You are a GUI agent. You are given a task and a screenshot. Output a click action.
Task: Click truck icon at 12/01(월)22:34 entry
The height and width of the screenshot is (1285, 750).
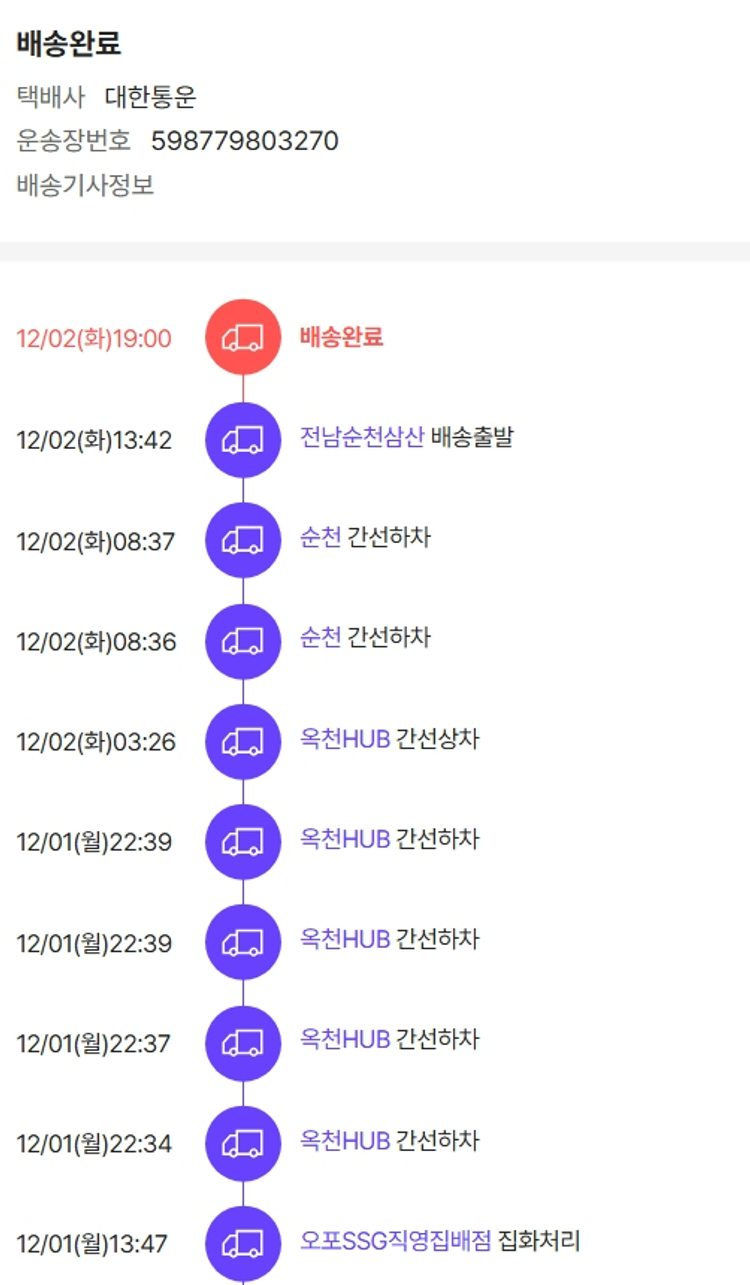point(243,1143)
